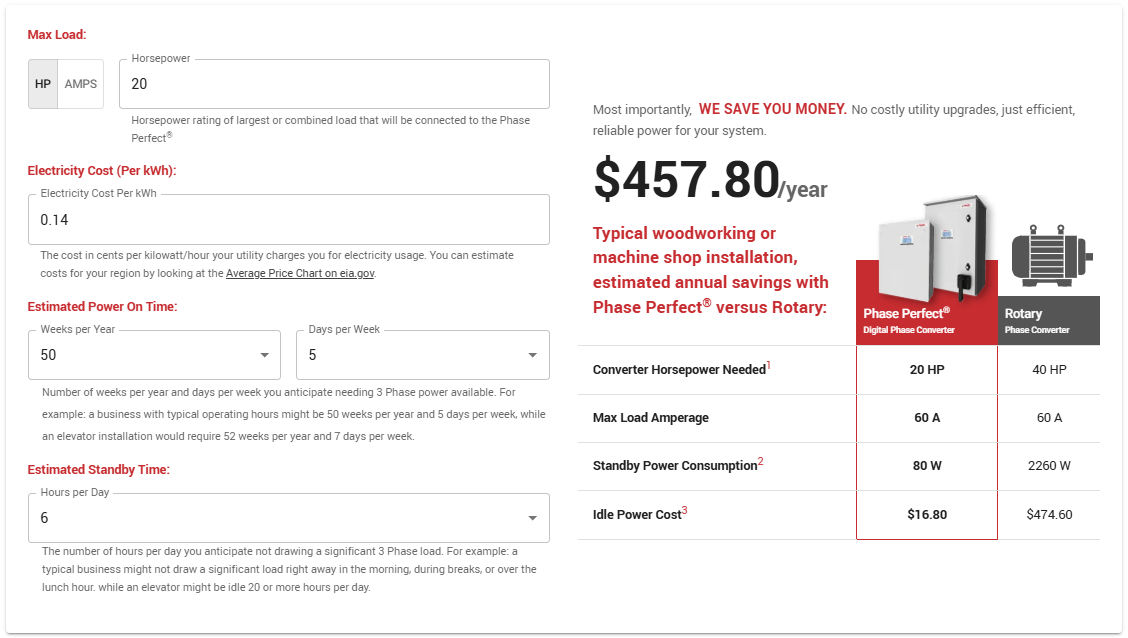The height and width of the screenshot is (638, 1128).
Task: Expand the Days per Week dropdown
Action: pyautogui.click(x=422, y=355)
